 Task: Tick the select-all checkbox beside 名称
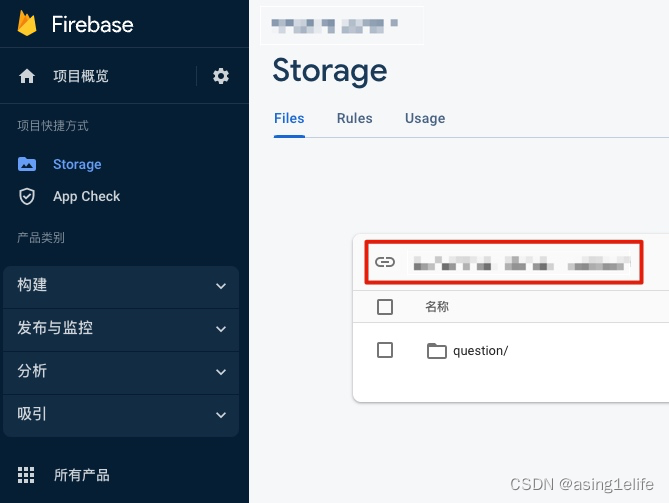[385, 307]
